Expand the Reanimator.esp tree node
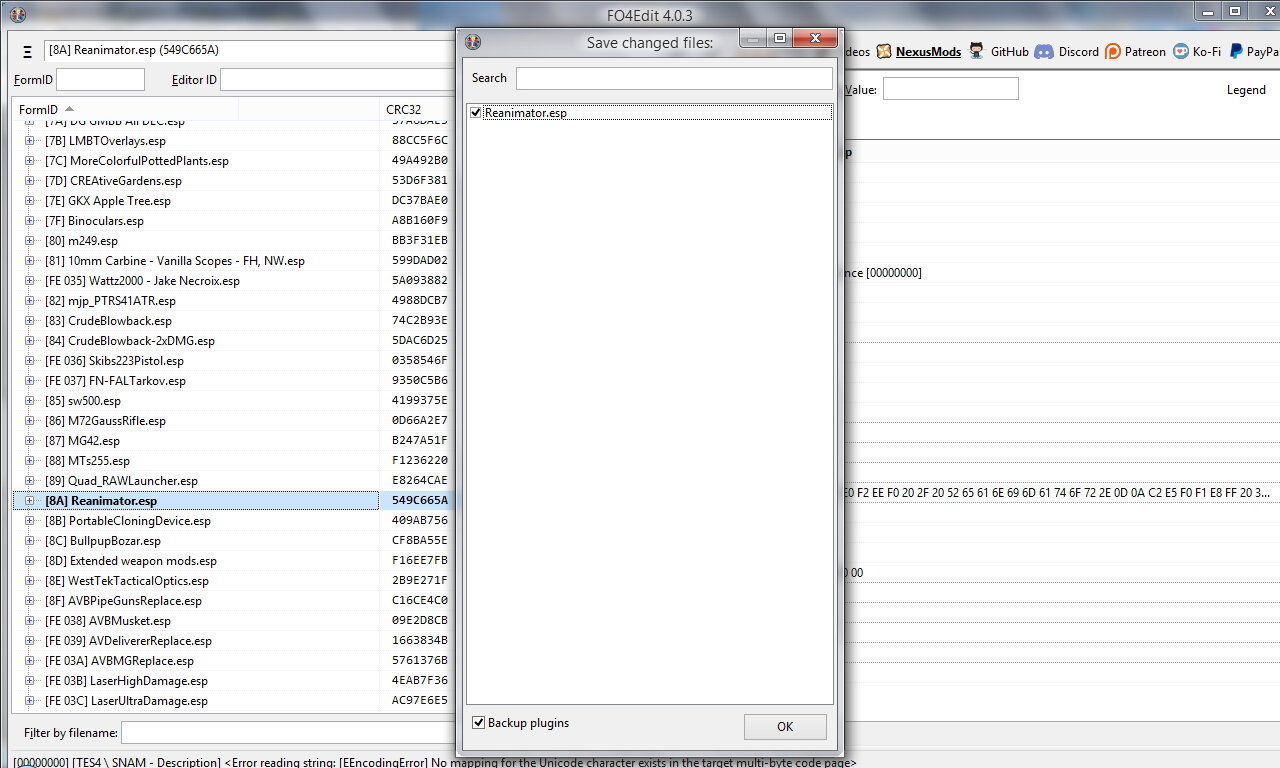 click(x=30, y=501)
